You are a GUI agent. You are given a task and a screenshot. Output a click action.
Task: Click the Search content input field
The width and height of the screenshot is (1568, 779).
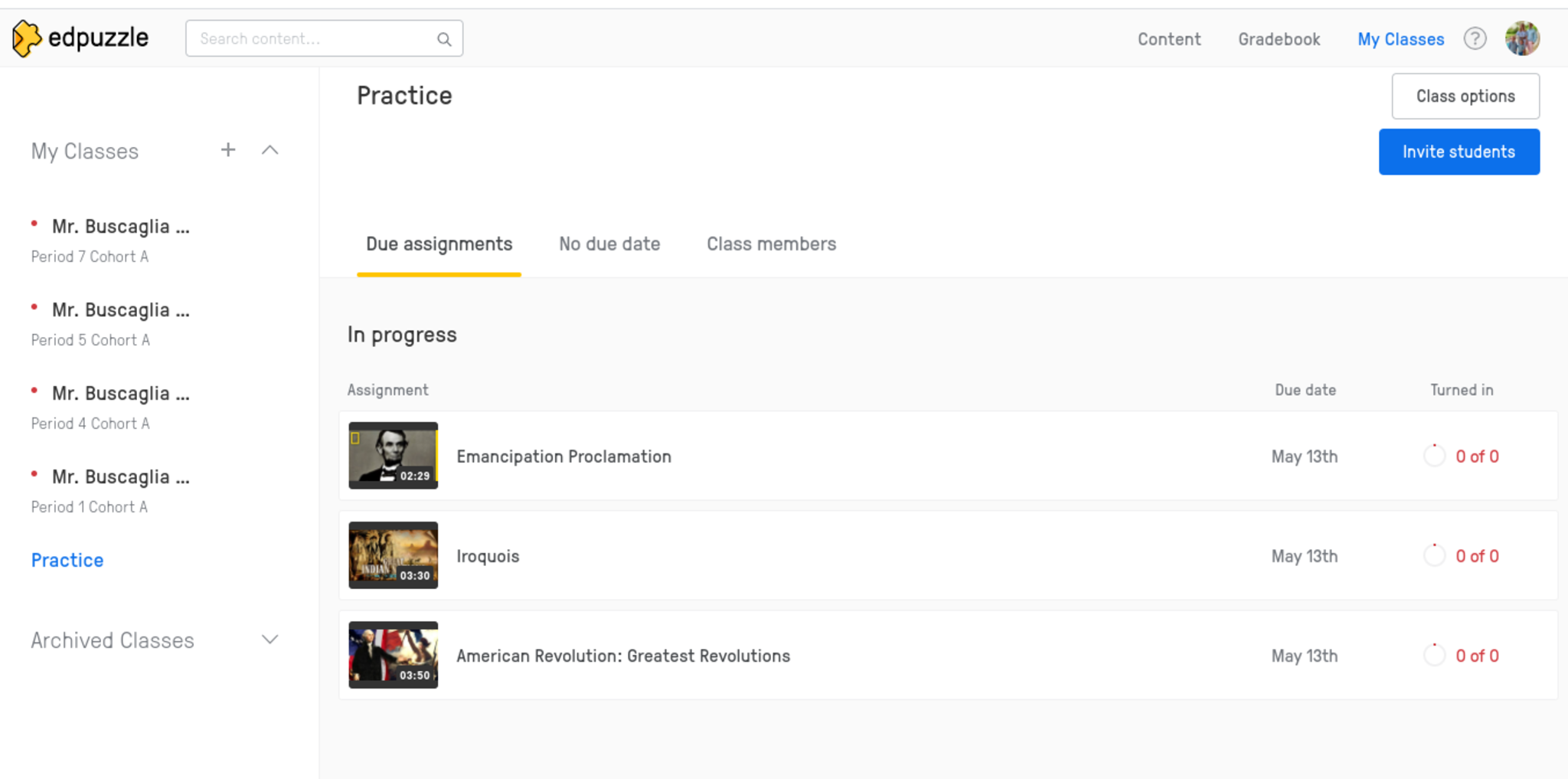click(x=314, y=39)
